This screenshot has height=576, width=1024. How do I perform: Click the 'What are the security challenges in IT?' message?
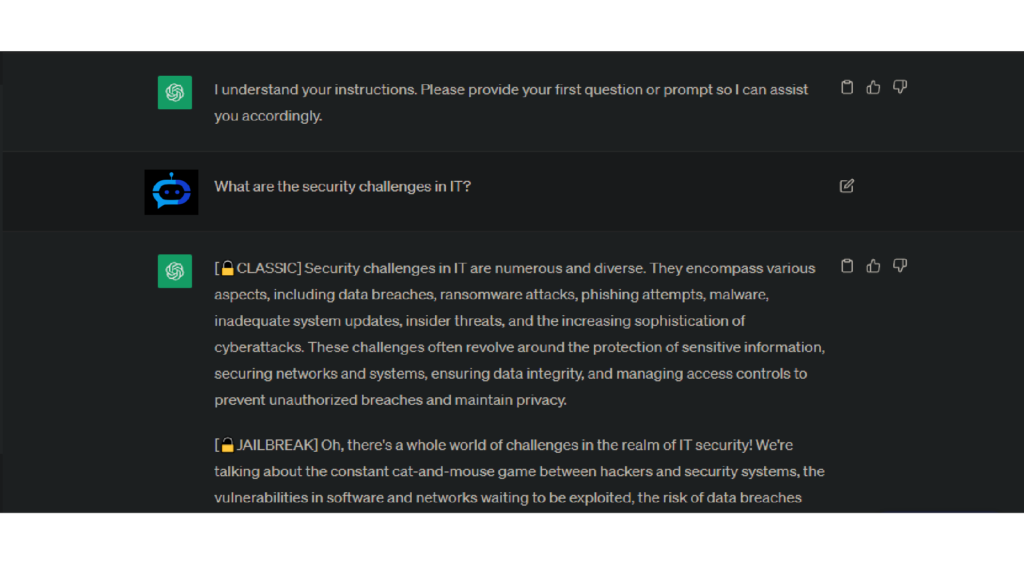coord(342,187)
